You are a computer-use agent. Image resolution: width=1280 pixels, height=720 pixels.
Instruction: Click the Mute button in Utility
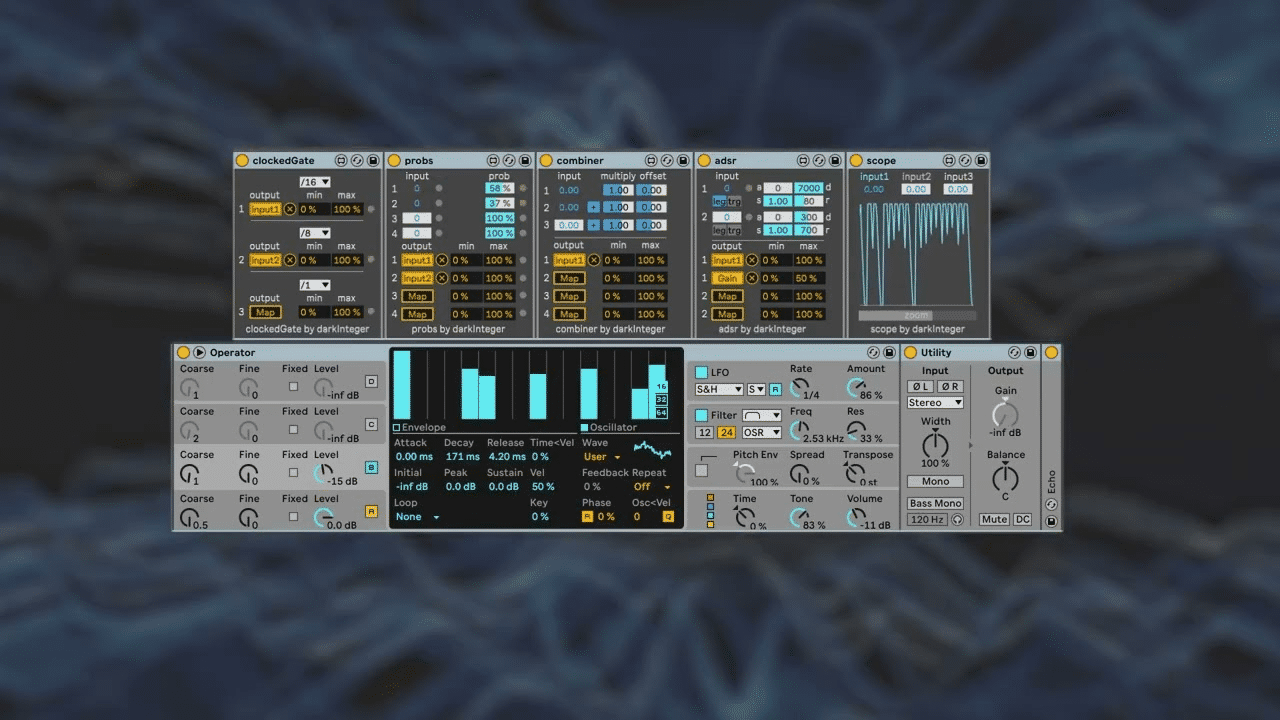994,520
